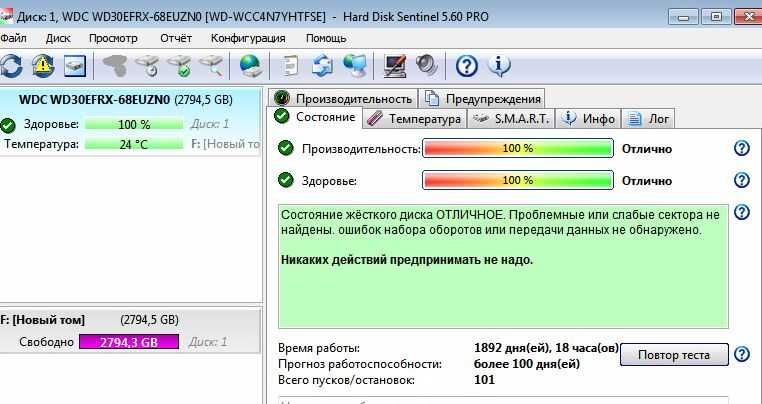Viewport: 762px width, 404px height.
Task: Open the Помощь menu
Action: 326,38
